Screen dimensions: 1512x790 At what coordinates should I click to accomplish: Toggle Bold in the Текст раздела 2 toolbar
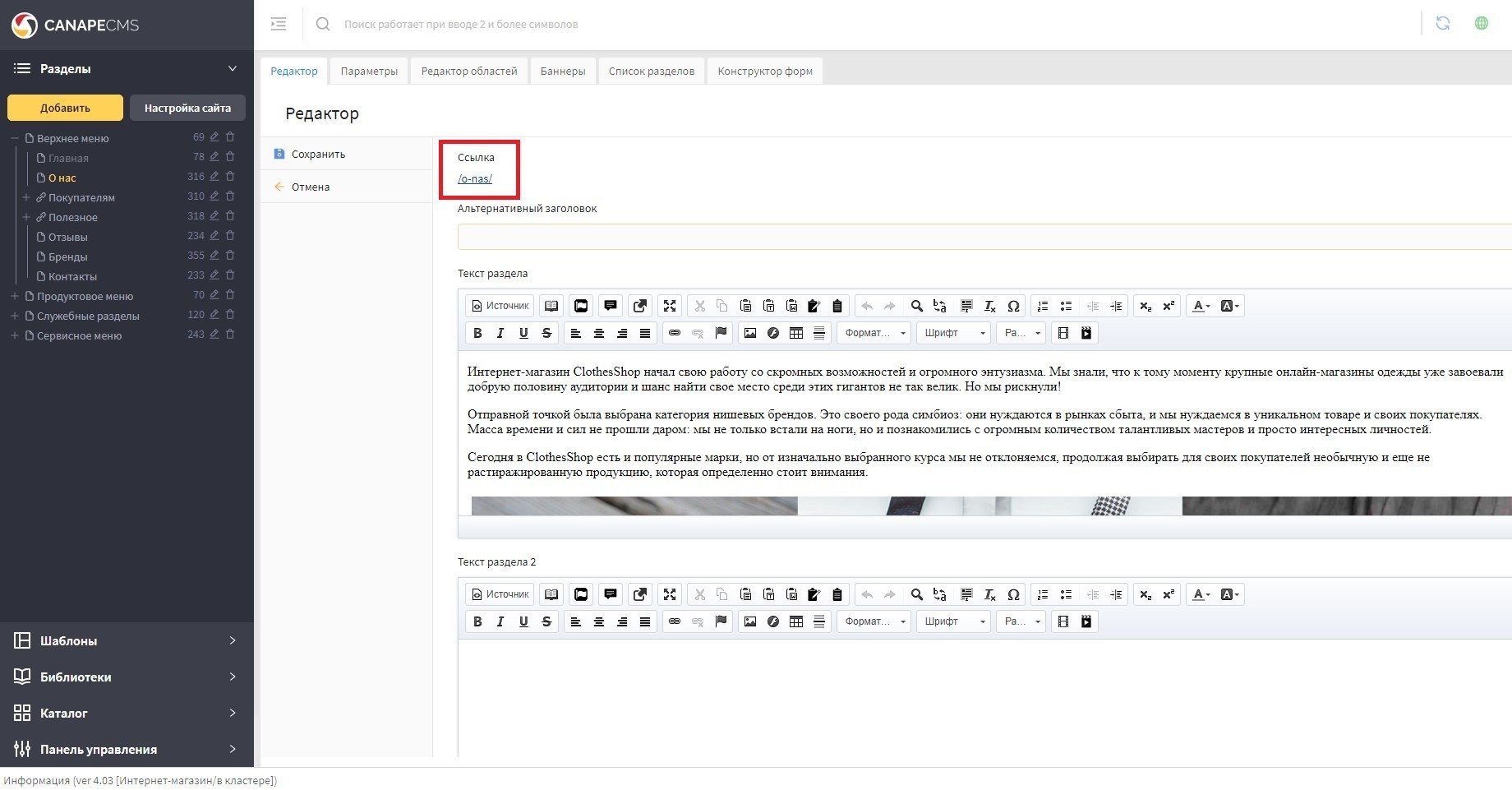tap(477, 621)
